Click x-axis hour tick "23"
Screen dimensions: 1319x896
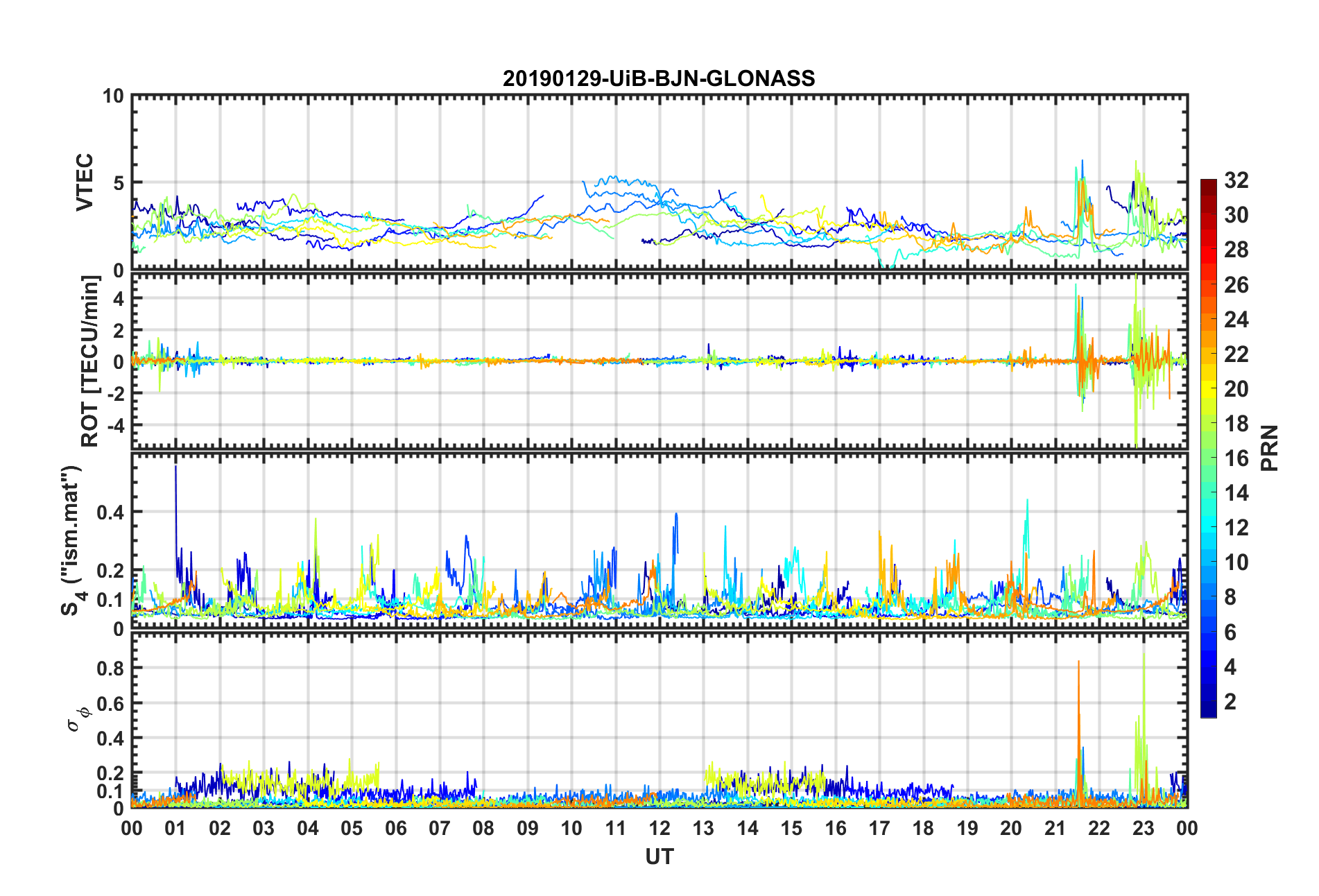coord(1144,829)
